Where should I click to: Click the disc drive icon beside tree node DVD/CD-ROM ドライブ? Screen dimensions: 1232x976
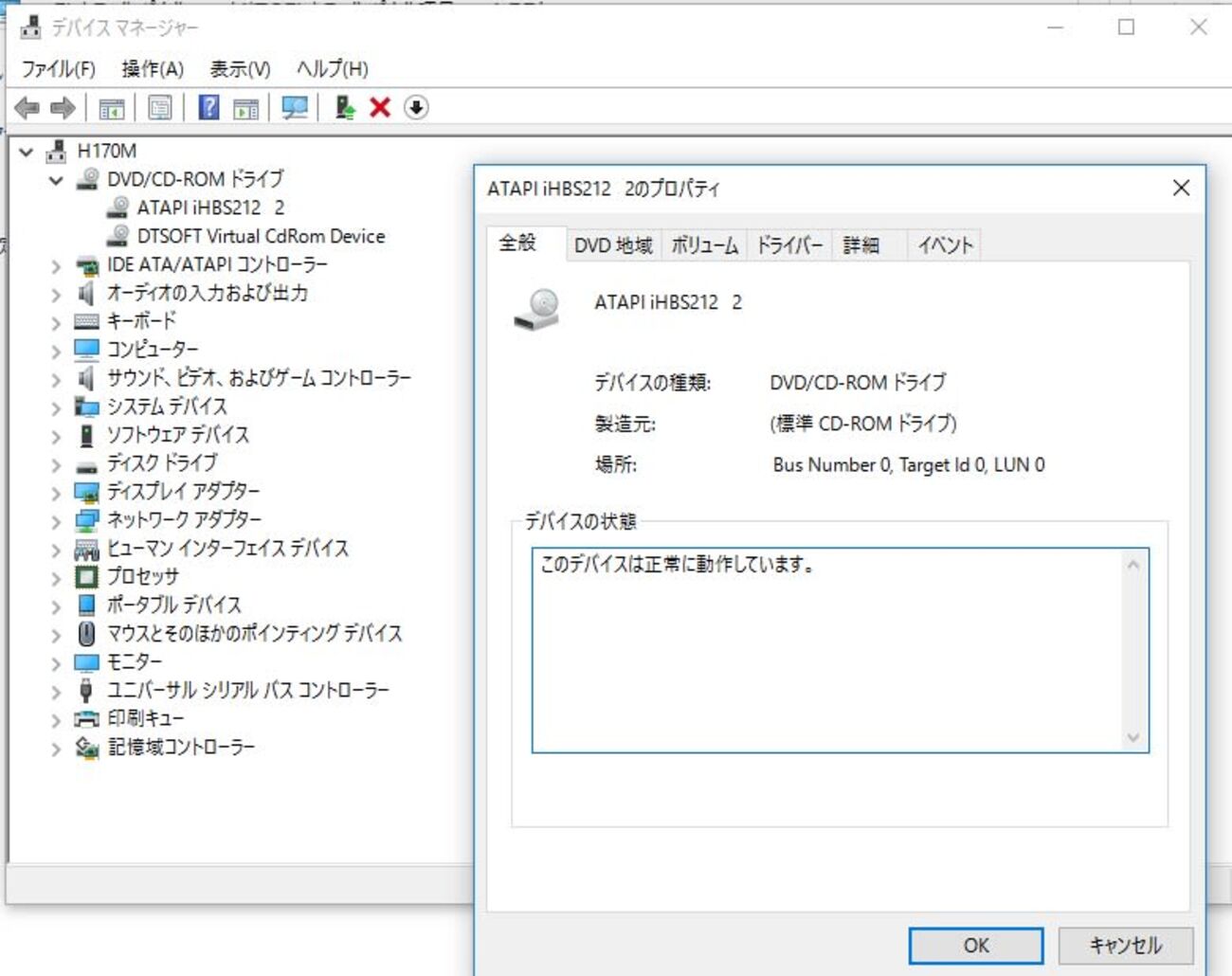click(87, 179)
